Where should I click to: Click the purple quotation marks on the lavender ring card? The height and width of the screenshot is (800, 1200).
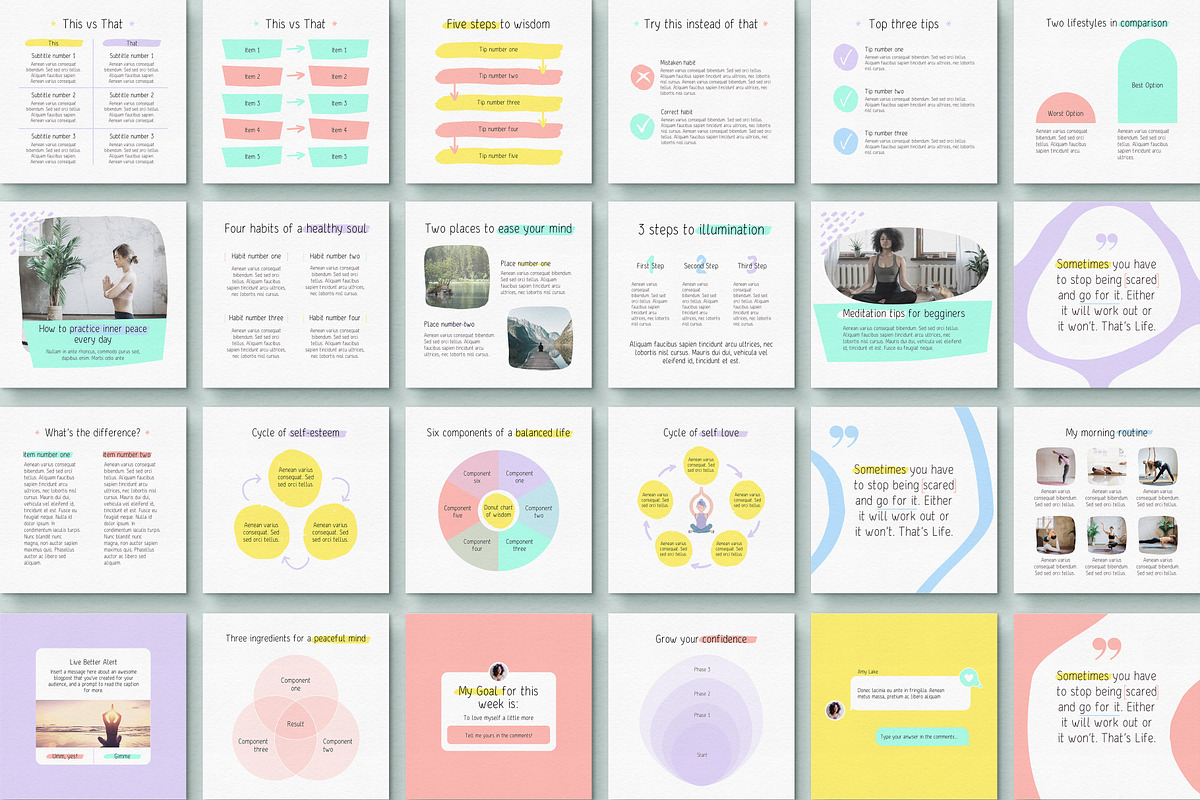[x=1106, y=242]
